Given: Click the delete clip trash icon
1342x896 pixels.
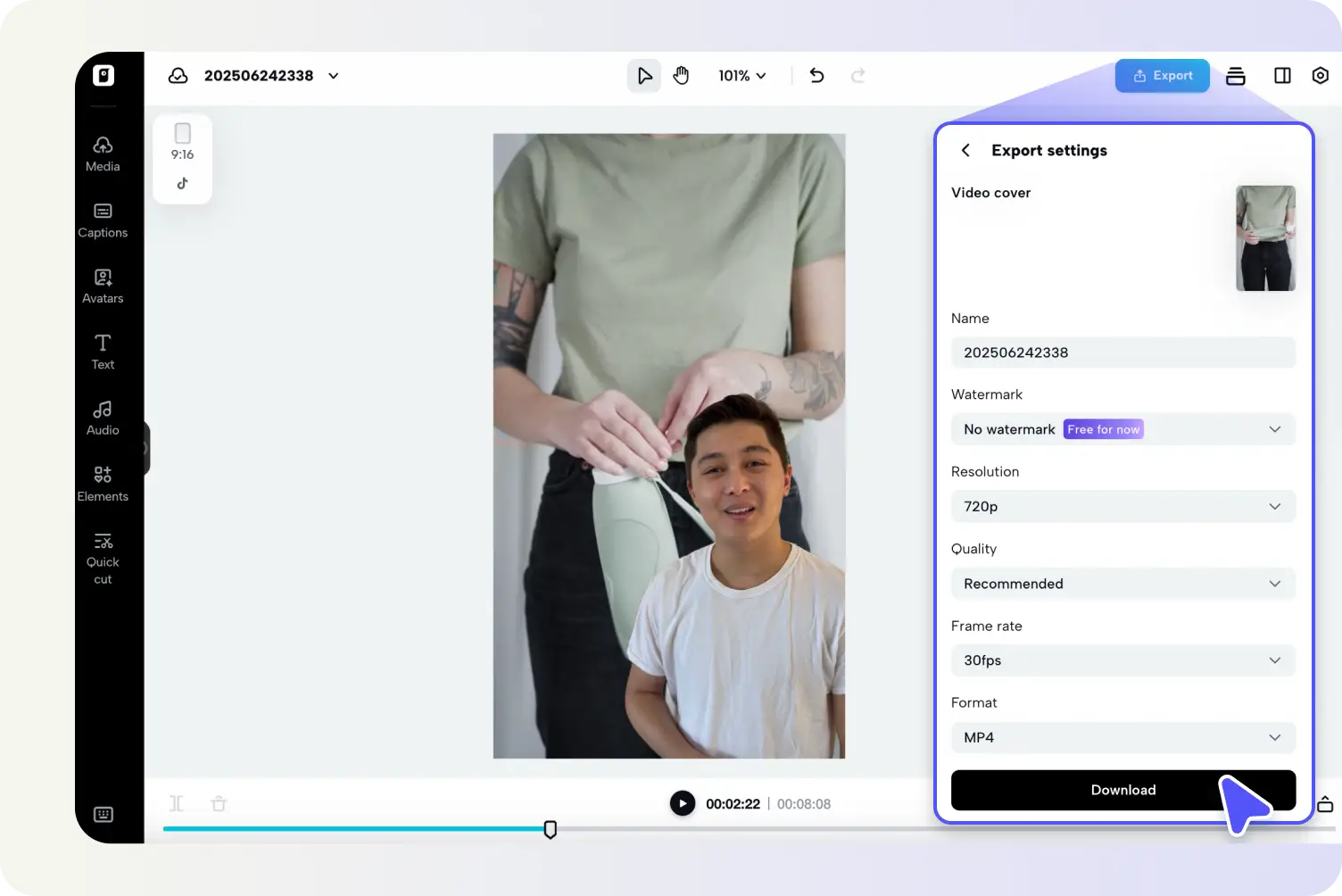Looking at the screenshot, I should [219, 803].
